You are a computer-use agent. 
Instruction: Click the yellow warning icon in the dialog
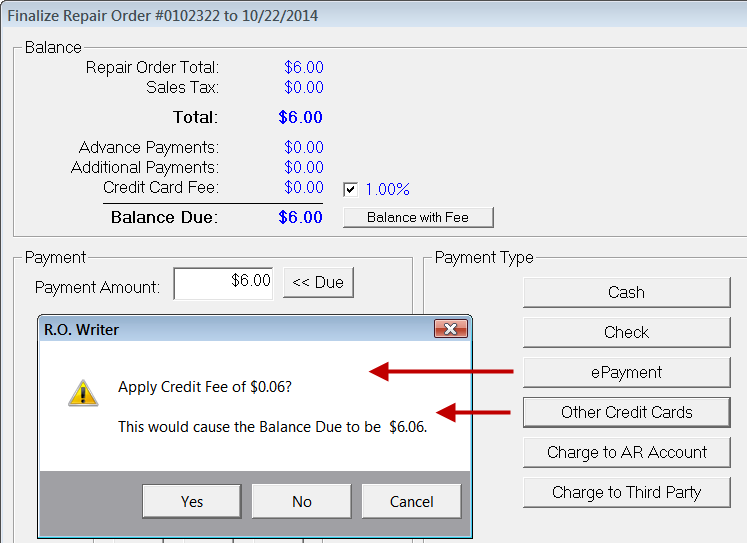click(x=83, y=392)
